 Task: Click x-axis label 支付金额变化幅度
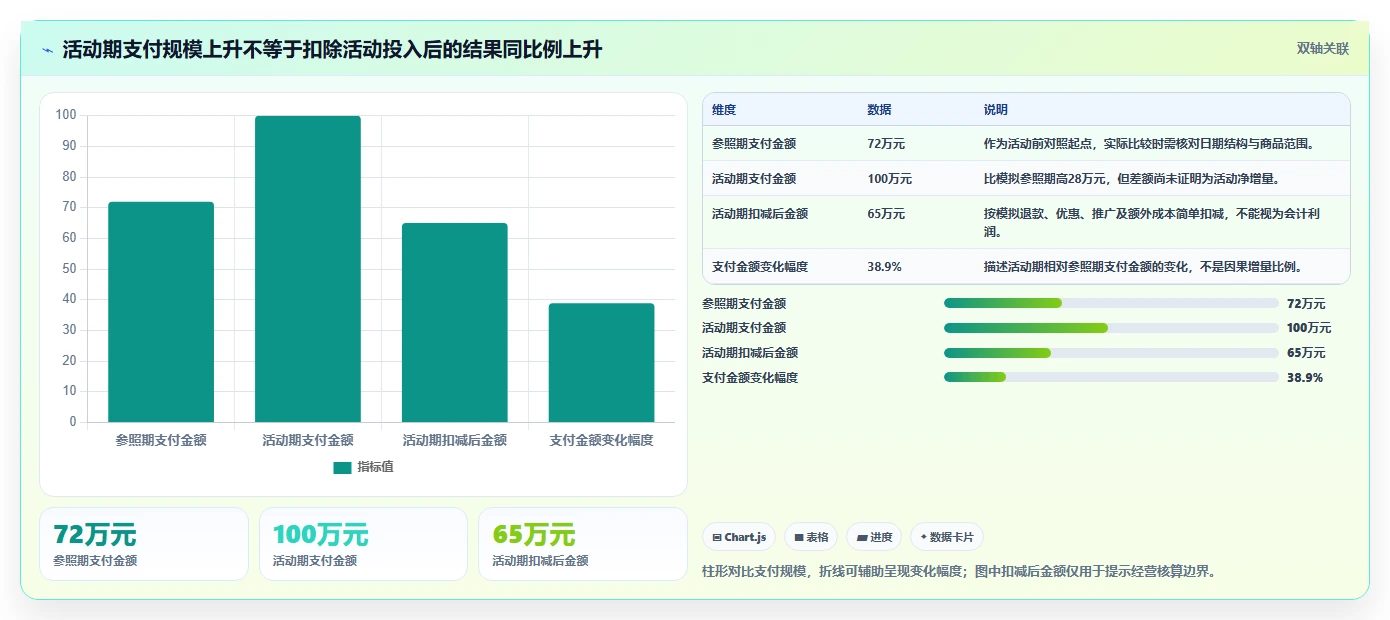point(602,440)
